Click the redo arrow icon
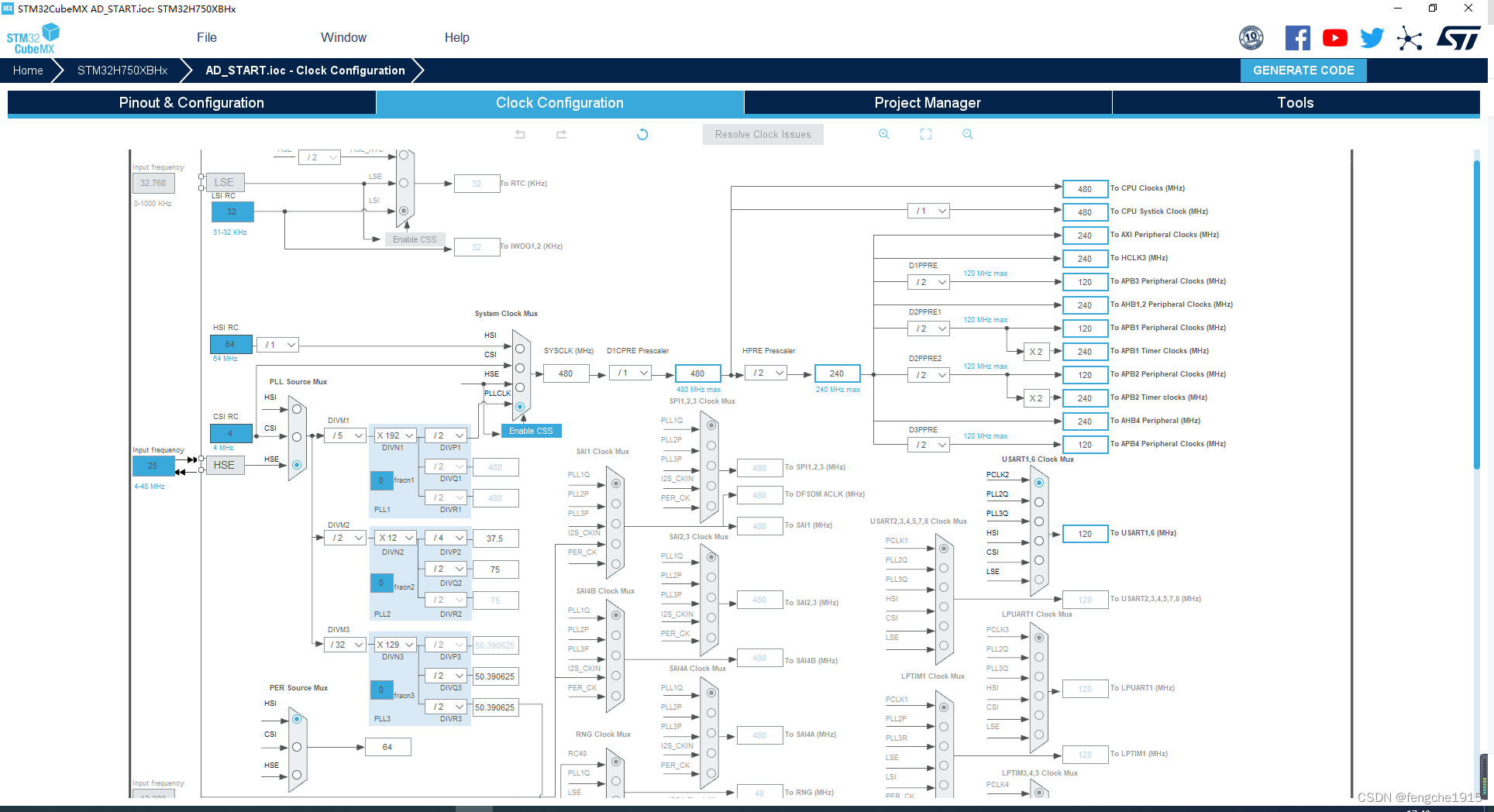1494x812 pixels. 562,134
